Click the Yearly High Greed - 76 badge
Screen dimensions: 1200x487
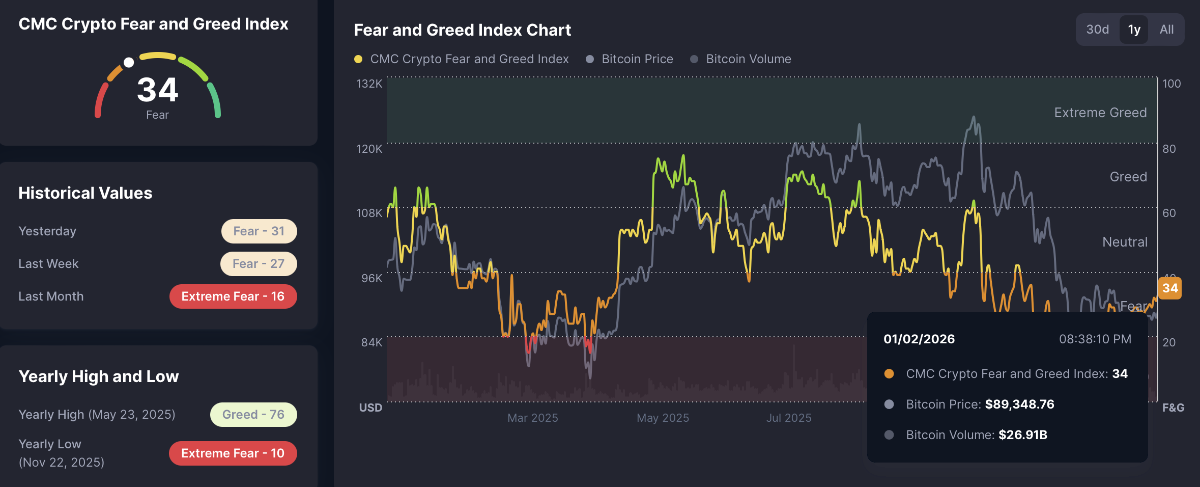coord(253,415)
